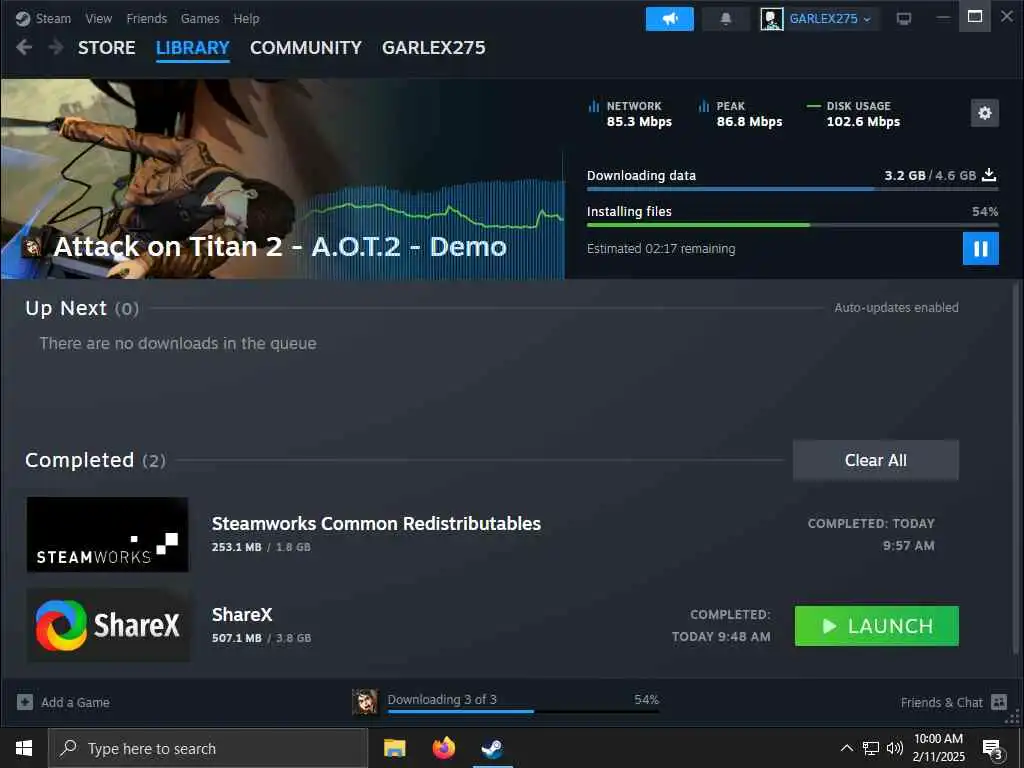Show hidden system tray icons

point(846,748)
